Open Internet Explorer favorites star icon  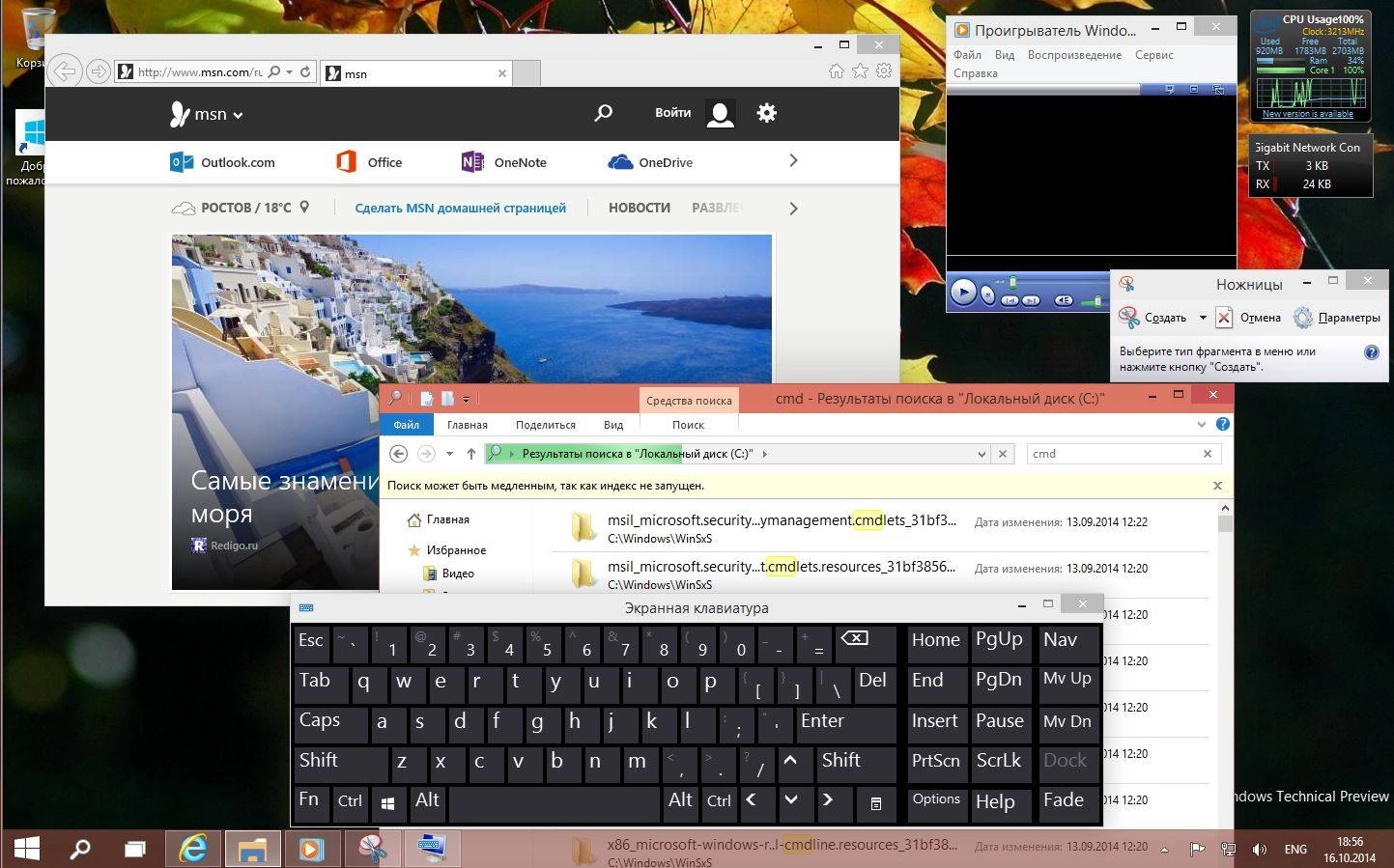coord(860,71)
